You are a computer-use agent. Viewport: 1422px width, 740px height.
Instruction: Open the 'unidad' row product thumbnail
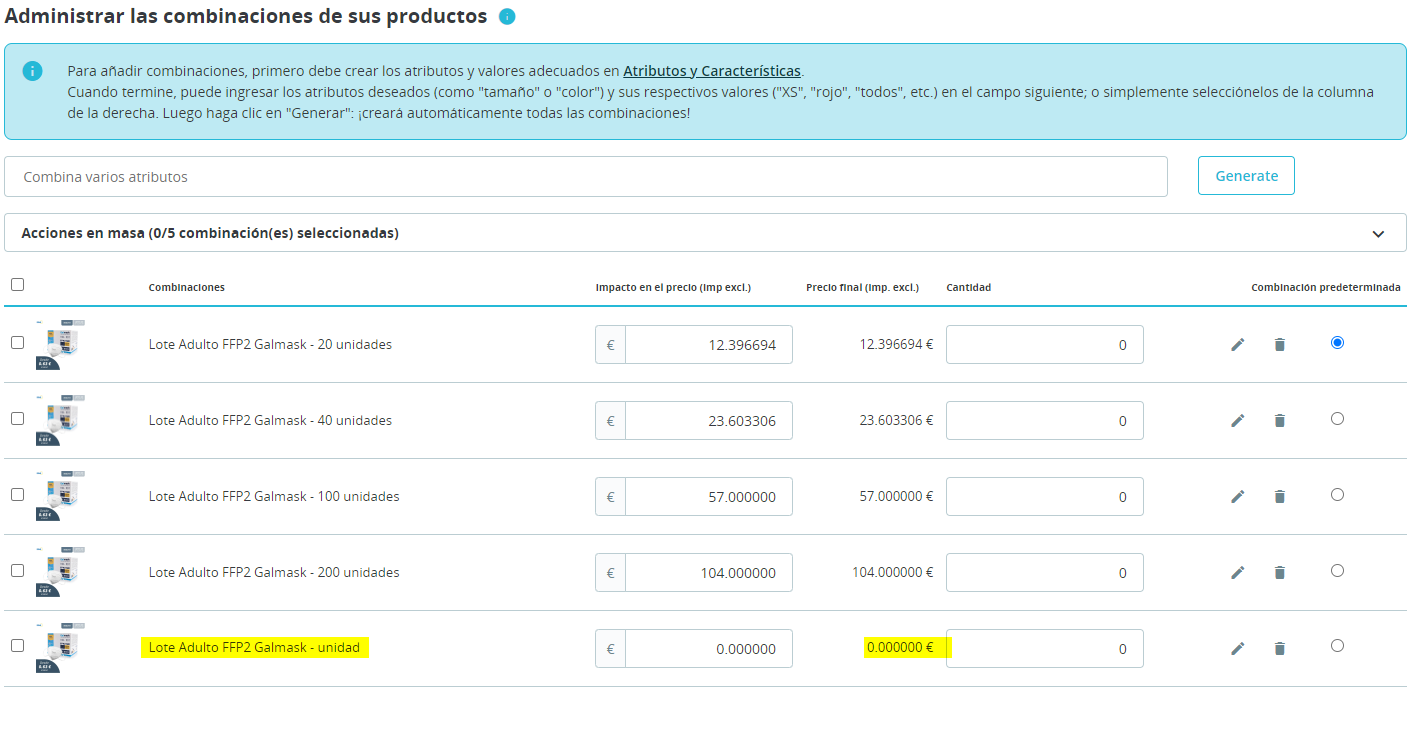[x=60, y=648]
